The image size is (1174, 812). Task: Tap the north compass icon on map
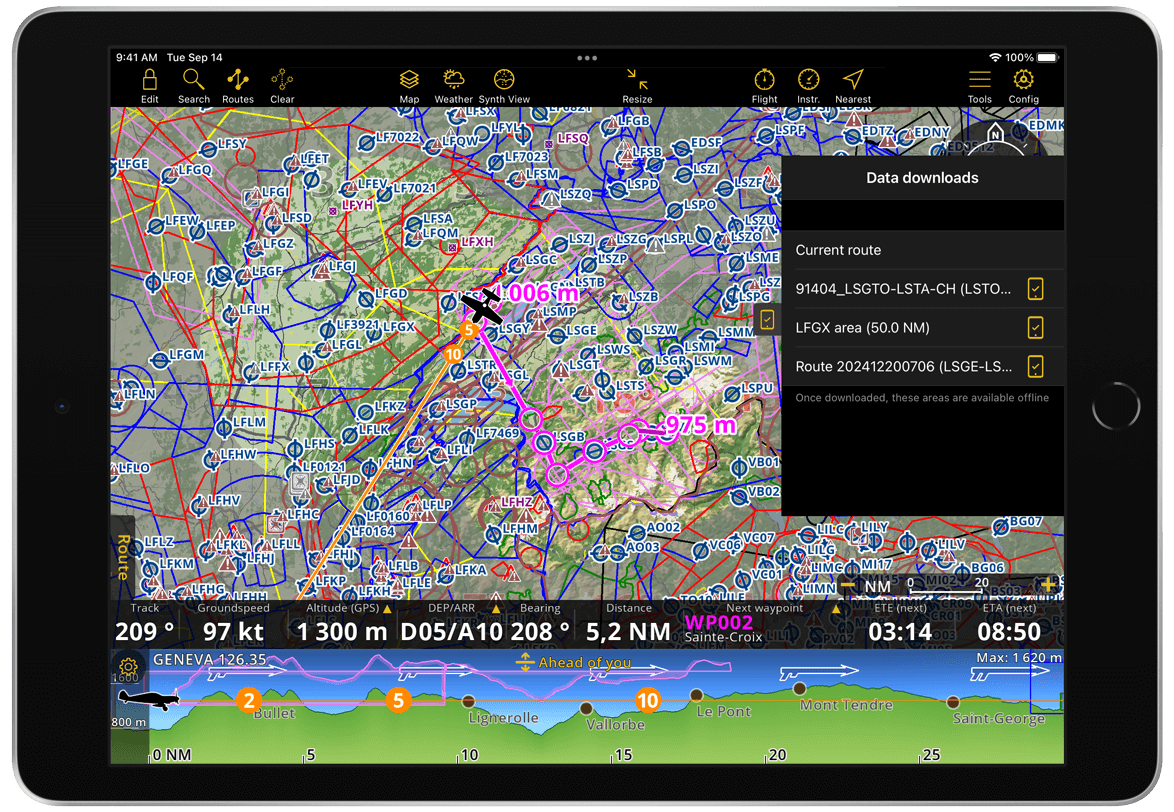[x=995, y=133]
